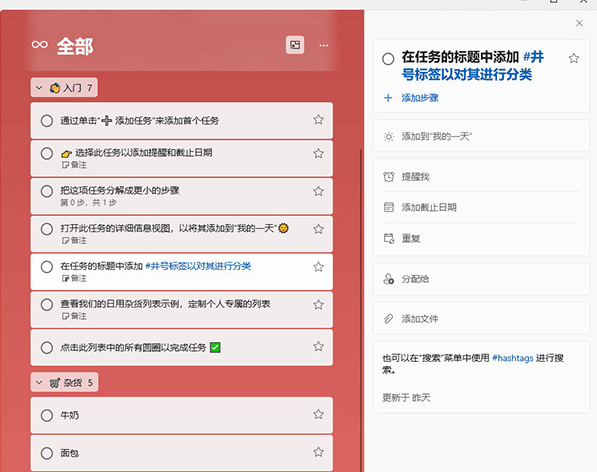Toggle completion circle in task detail panel
Image resolution: width=597 pixels, height=472 pixels.
click(388, 59)
